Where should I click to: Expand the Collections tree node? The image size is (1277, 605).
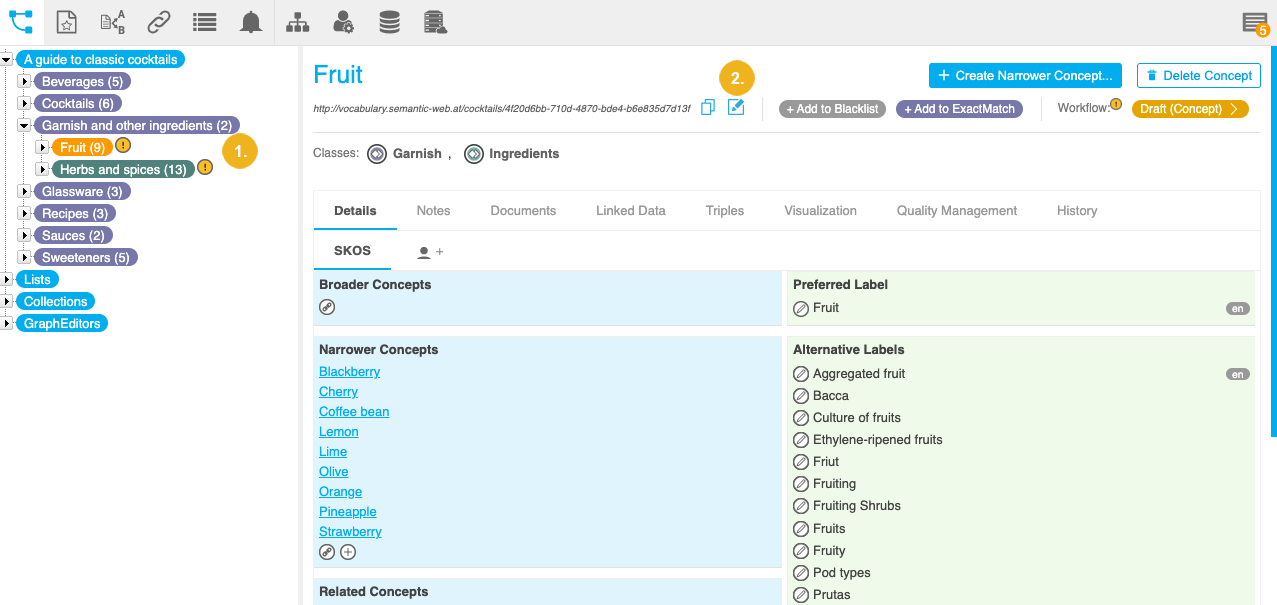pyautogui.click(x=7, y=302)
